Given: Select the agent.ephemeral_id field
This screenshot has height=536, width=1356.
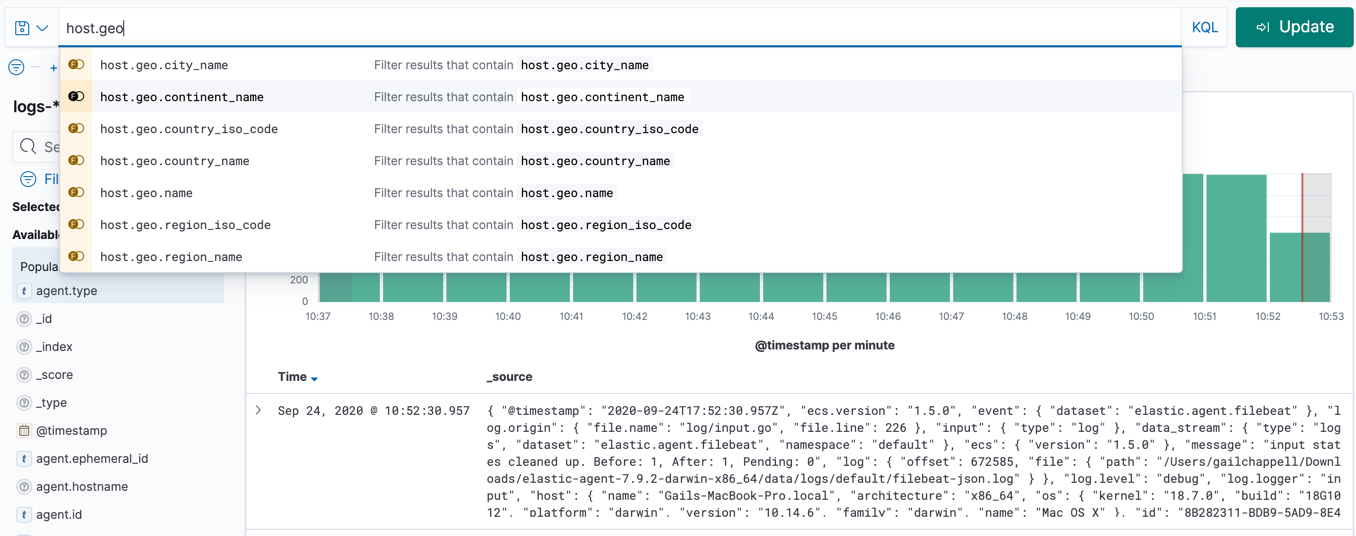Looking at the screenshot, I should pyautogui.click(x=92, y=459).
